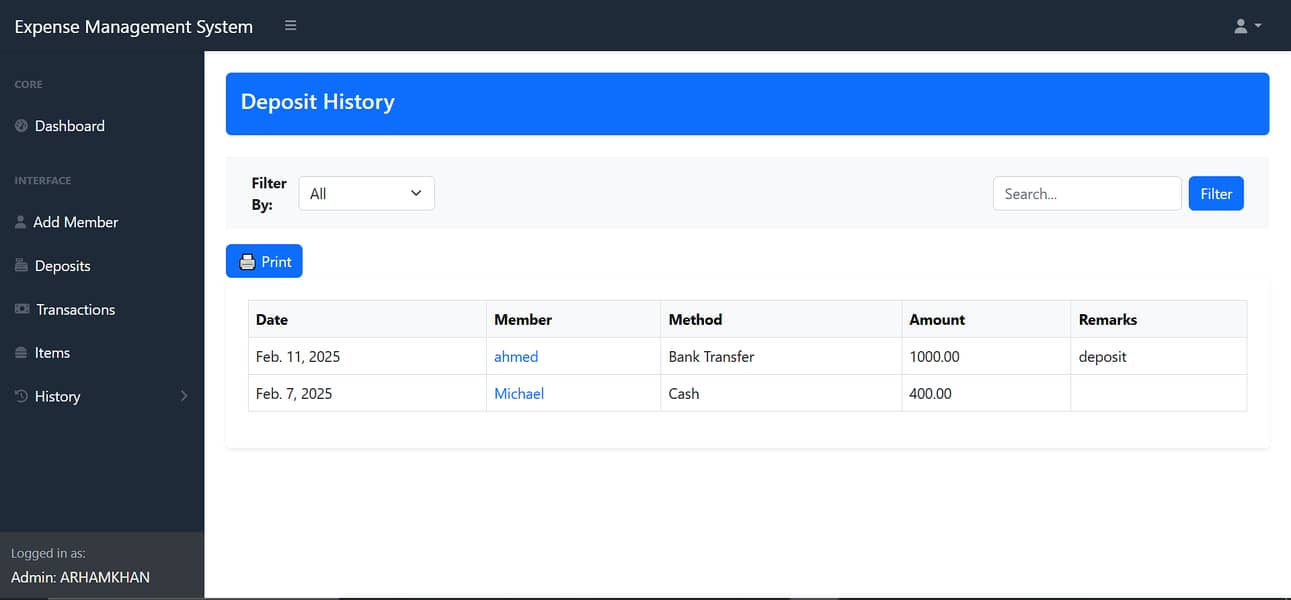
Task: Open the user account menu icon
Action: pyautogui.click(x=1247, y=26)
